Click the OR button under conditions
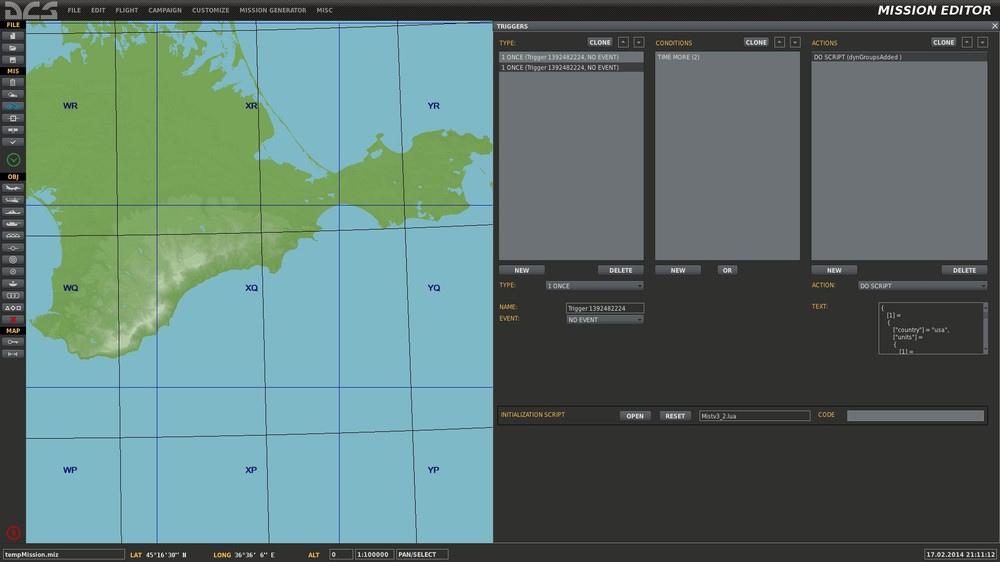Image resolution: width=1000 pixels, height=562 pixels. [727, 270]
